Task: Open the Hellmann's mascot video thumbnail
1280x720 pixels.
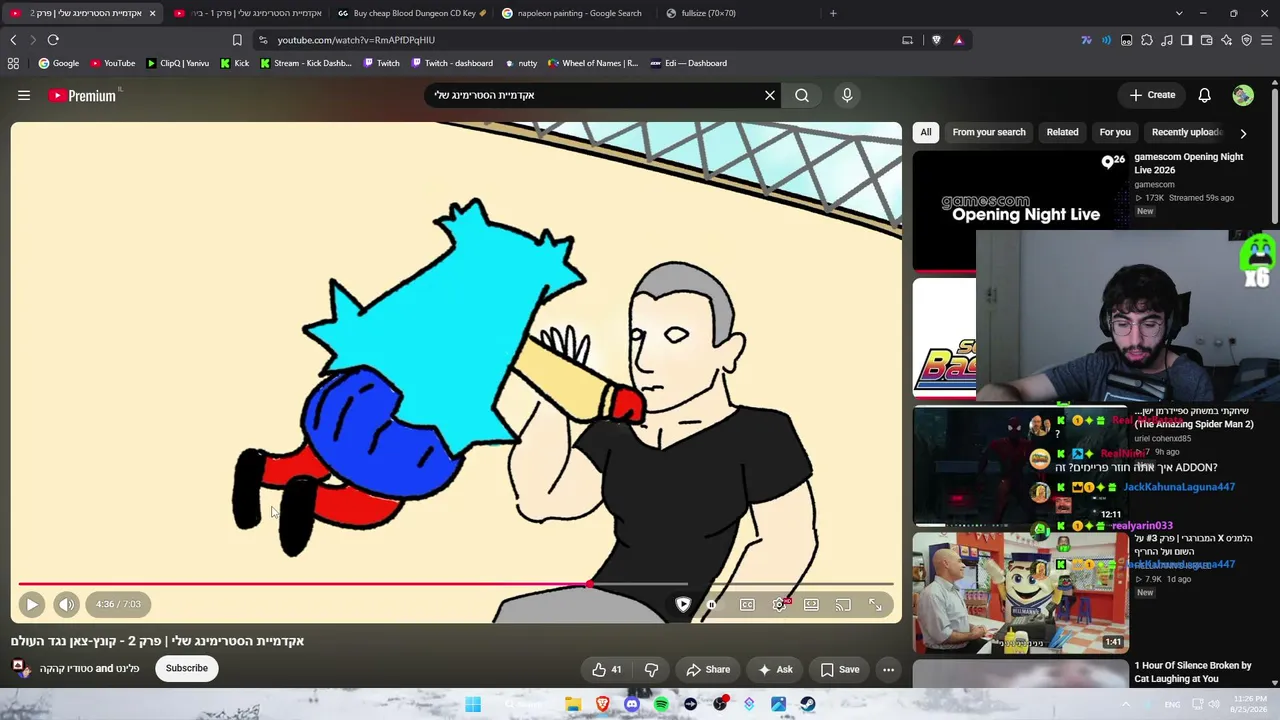Action: 1021,593
